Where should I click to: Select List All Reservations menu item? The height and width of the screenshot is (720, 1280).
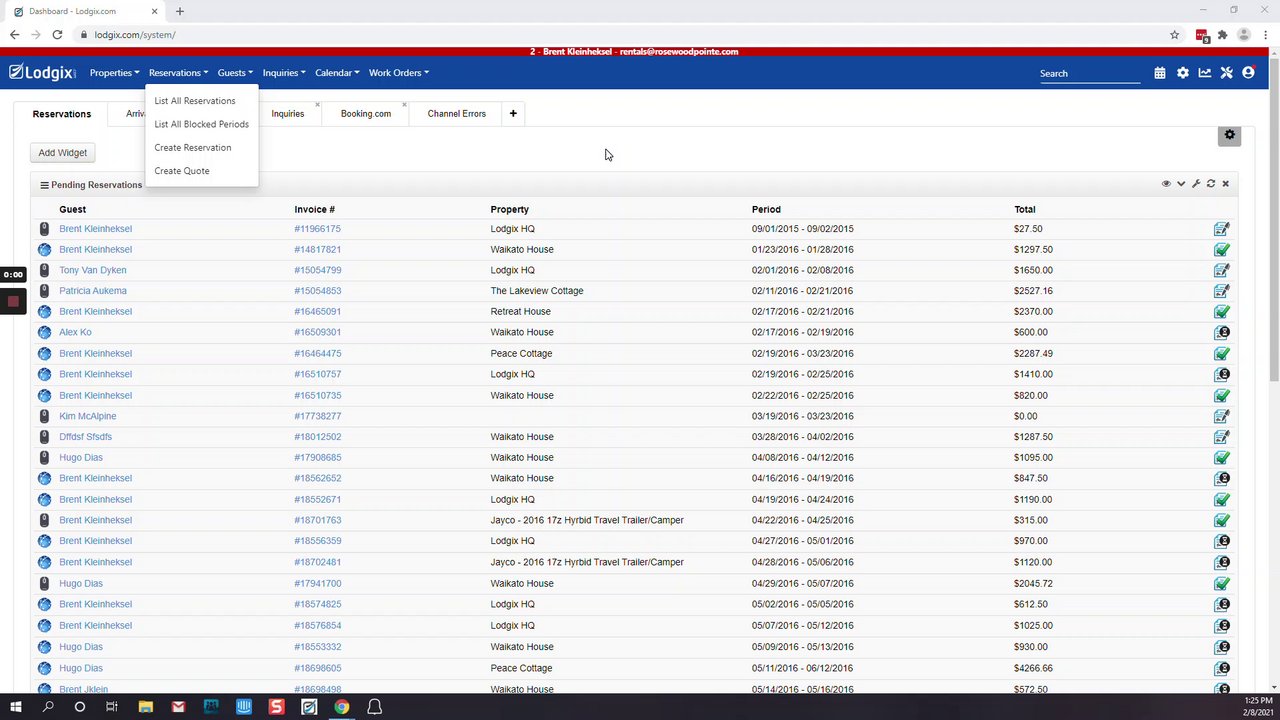(x=195, y=101)
